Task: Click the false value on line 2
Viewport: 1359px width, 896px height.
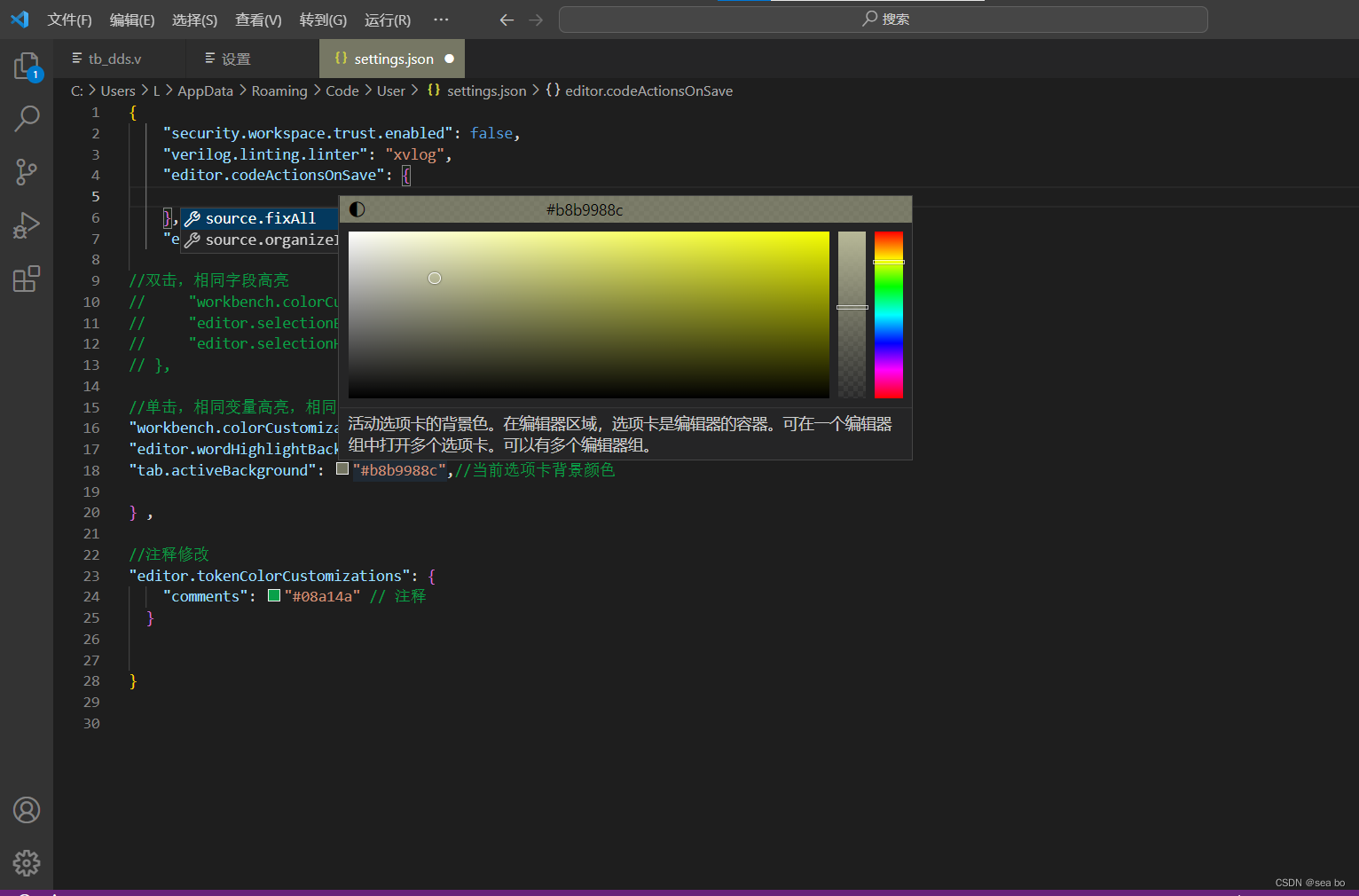Action: coord(491,133)
